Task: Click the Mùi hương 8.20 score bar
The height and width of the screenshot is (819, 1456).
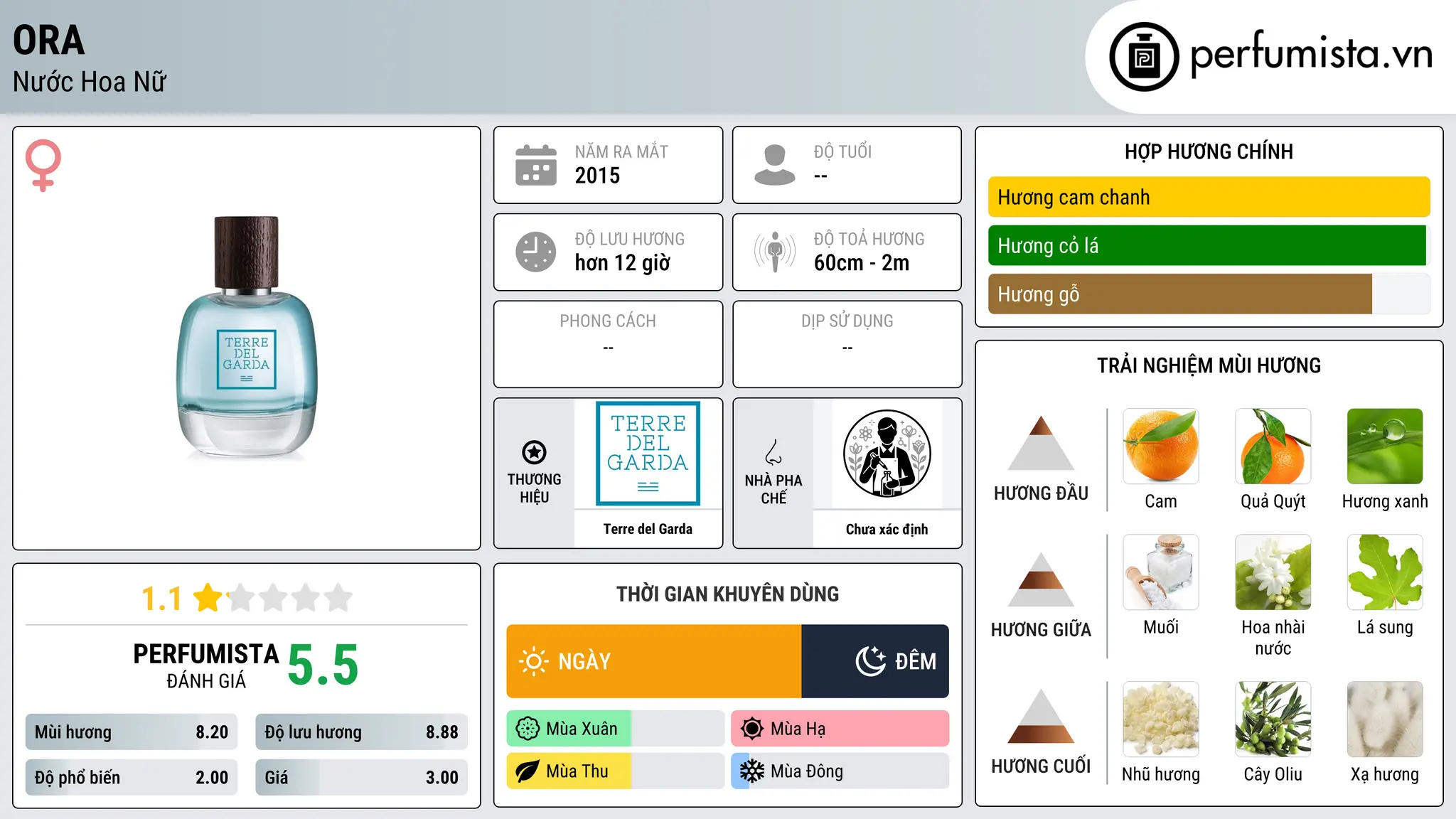Action: tap(132, 732)
